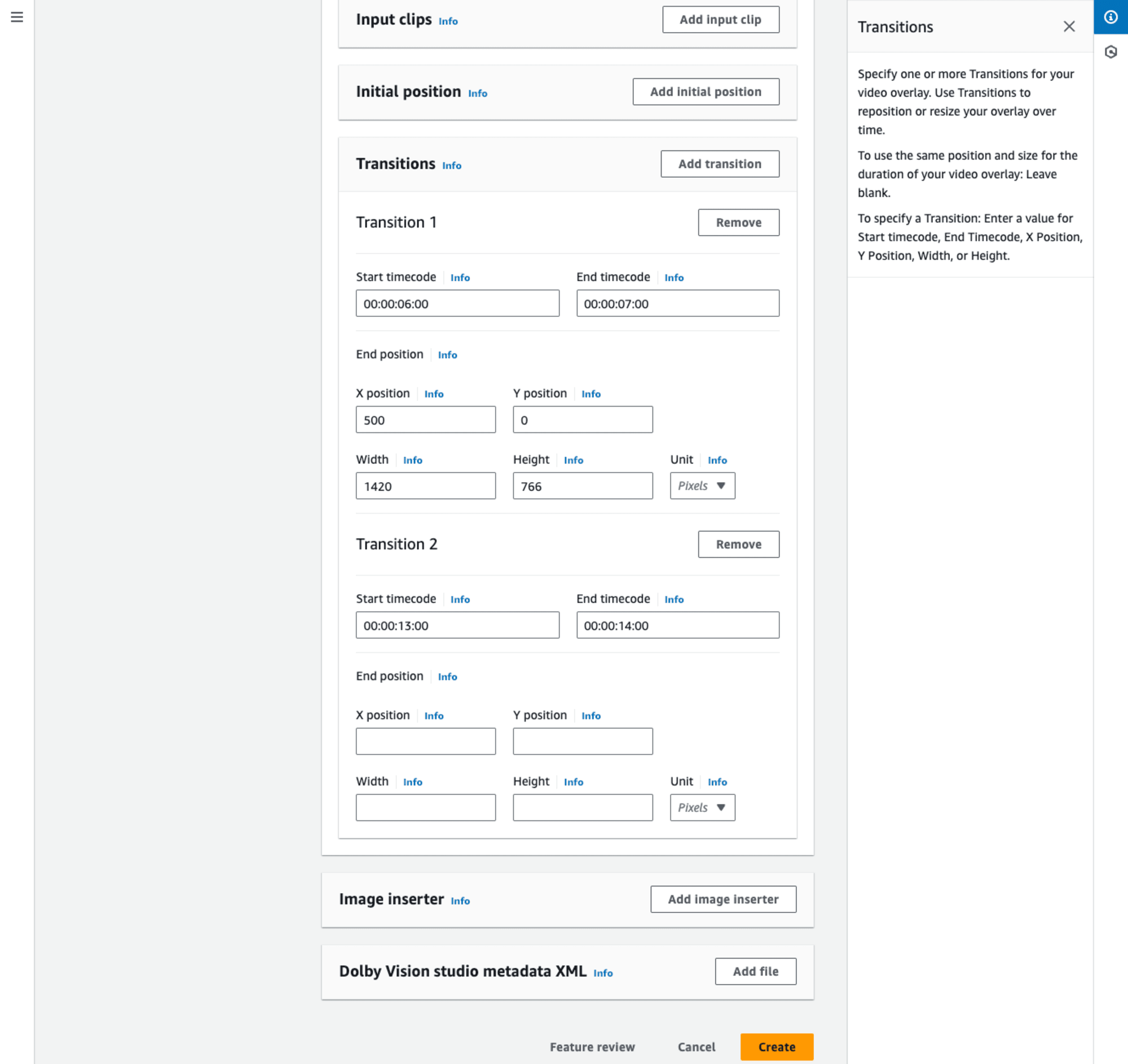The width and height of the screenshot is (1128, 1064).
Task: Open Info link for Transition 1 End position
Action: [448, 355]
